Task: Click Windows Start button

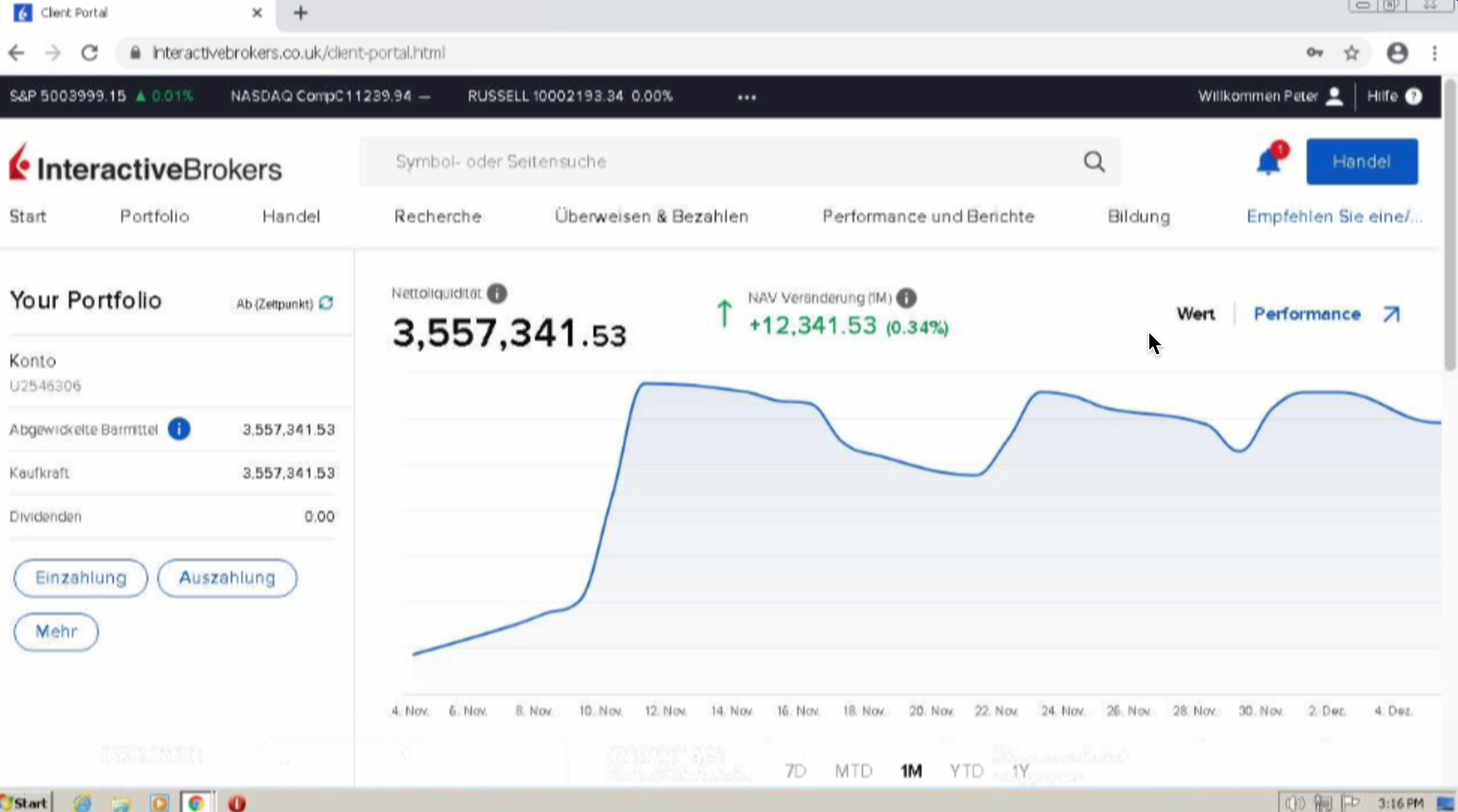Action: (26, 802)
